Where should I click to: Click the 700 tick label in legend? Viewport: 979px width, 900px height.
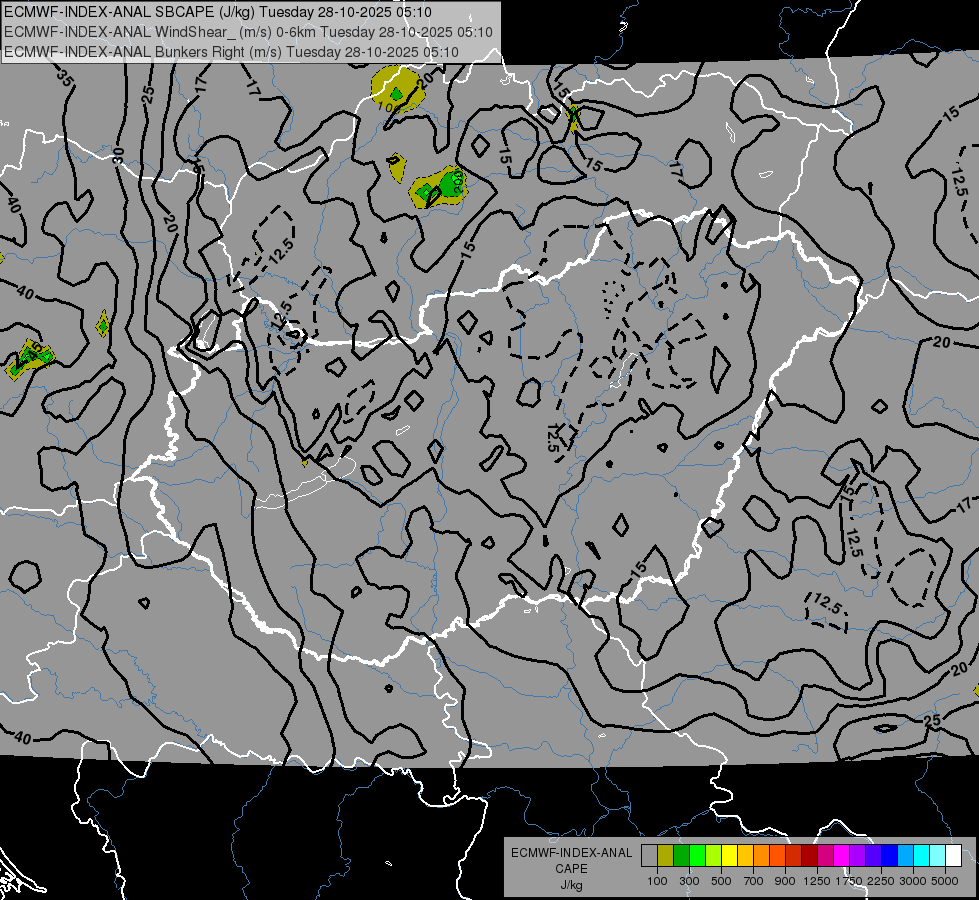click(754, 881)
